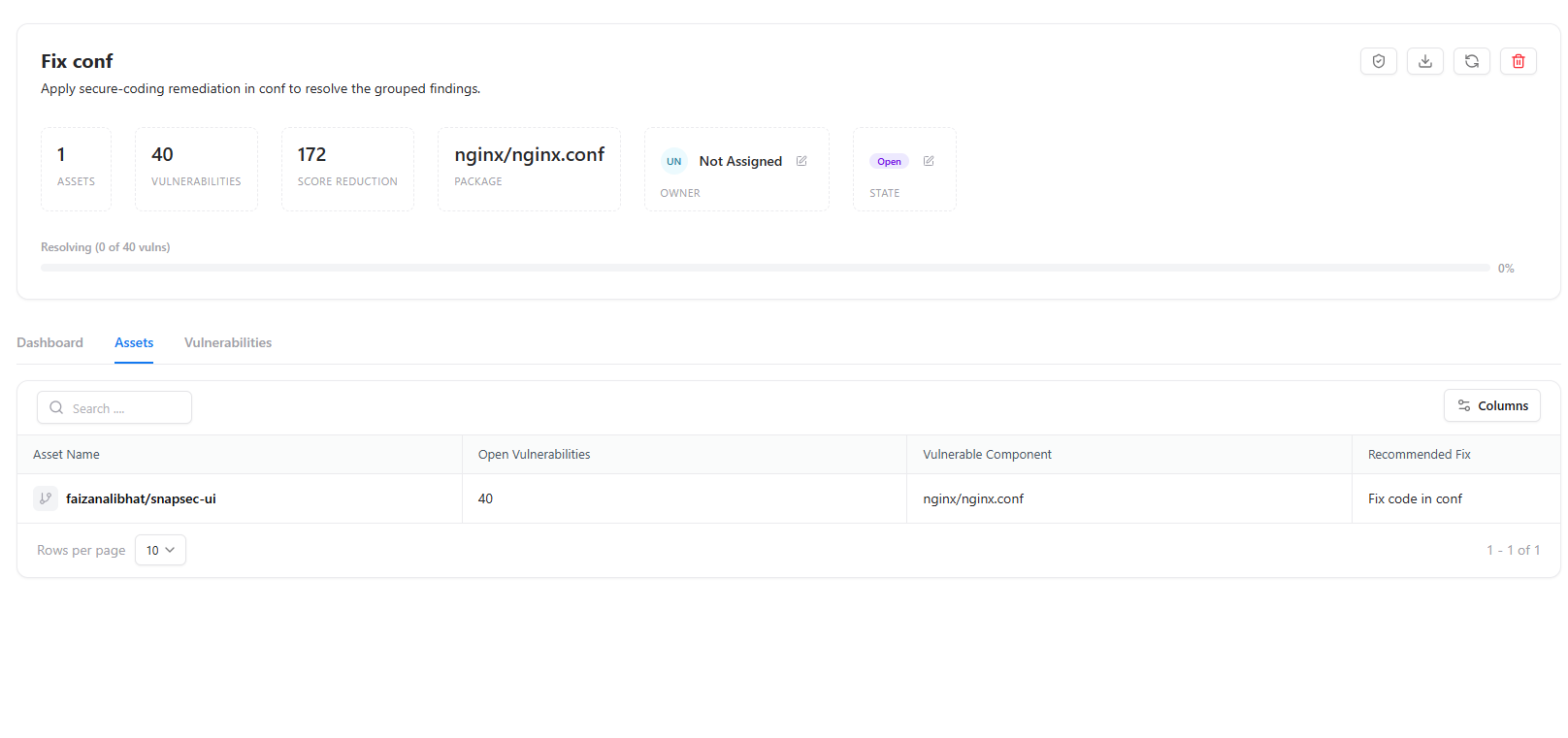Select the Assets tab

tap(134, 342)
